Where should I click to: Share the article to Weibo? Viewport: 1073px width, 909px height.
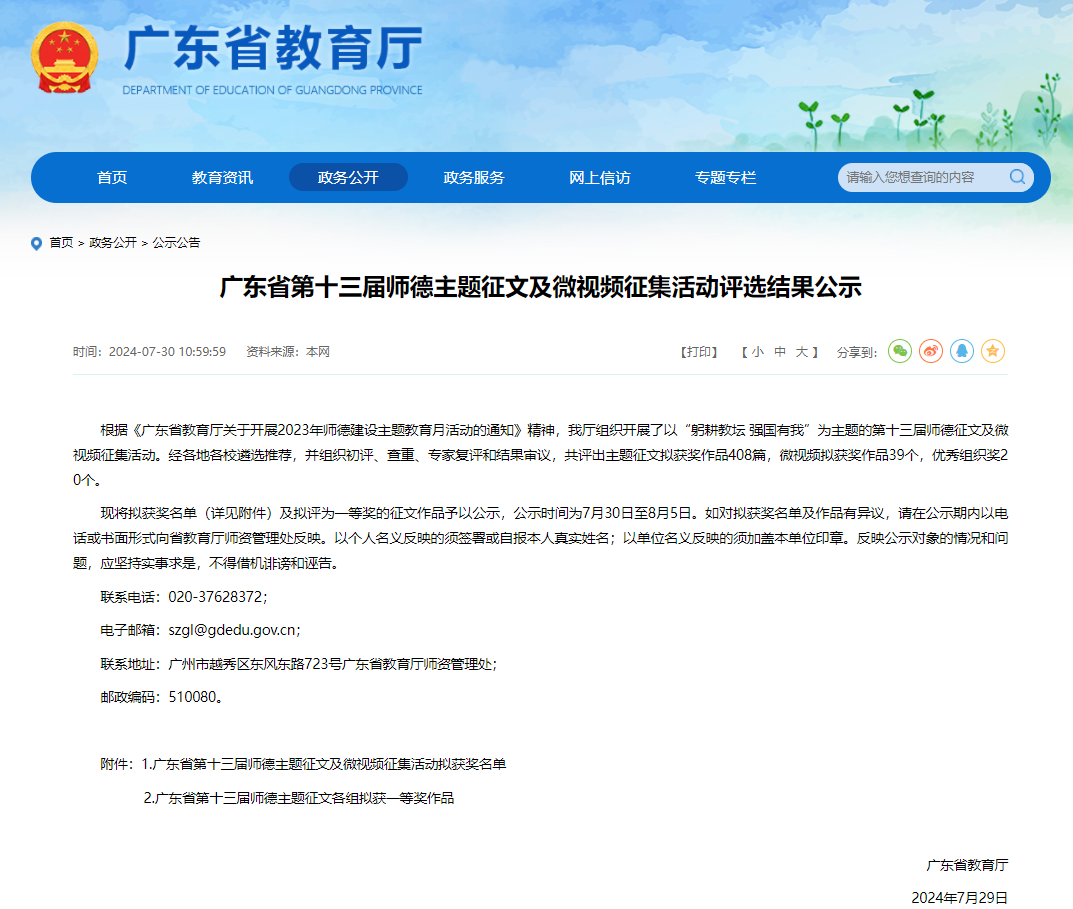[x=931, y=351]
